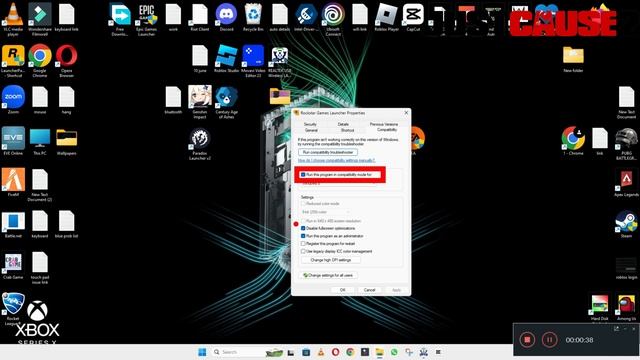This screenshot has width=640, height=360.
Task: Toggle Run this program in compatibility mode
Action: [x=303, y=175]
